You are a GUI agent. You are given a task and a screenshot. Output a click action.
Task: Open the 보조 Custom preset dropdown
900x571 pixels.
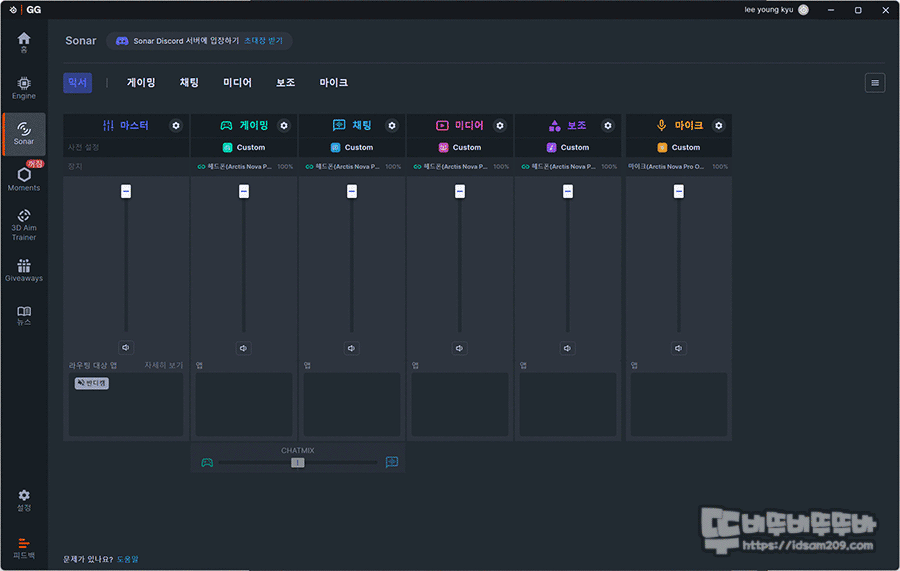[568, 147]
